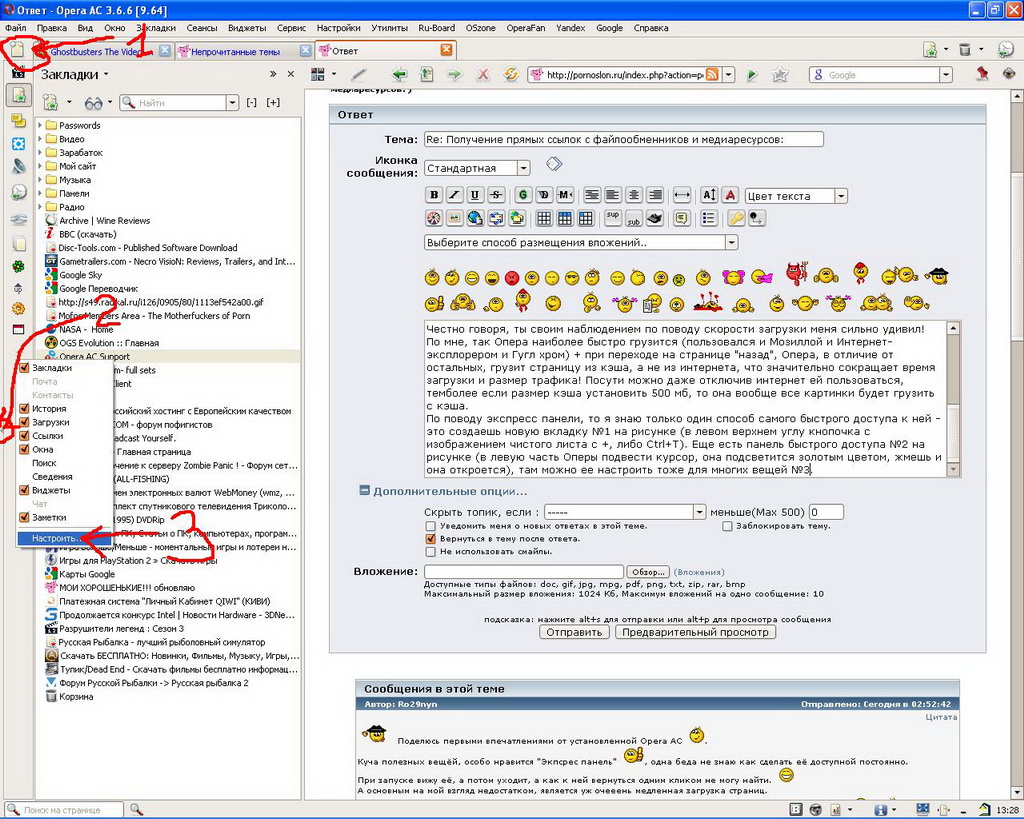Apply italic formatting in the reply editor
Image resolution: width=1024 pixels, height=819 pixels.
point(455,195)
